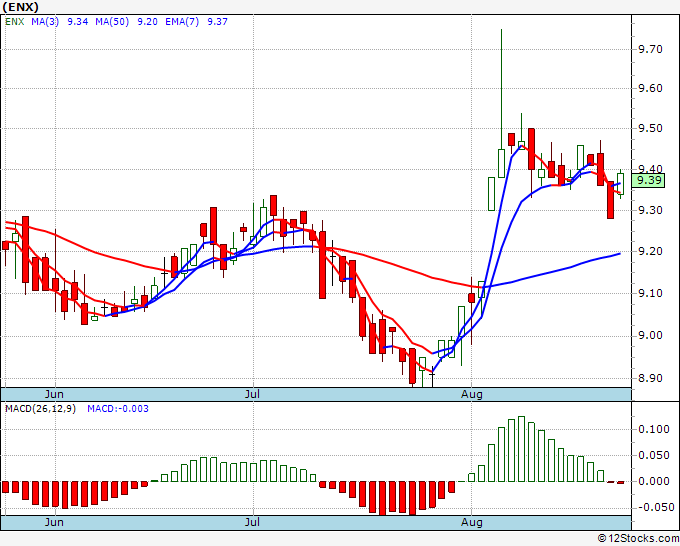Click the 0.100 MACD axis label

[654, 429]
